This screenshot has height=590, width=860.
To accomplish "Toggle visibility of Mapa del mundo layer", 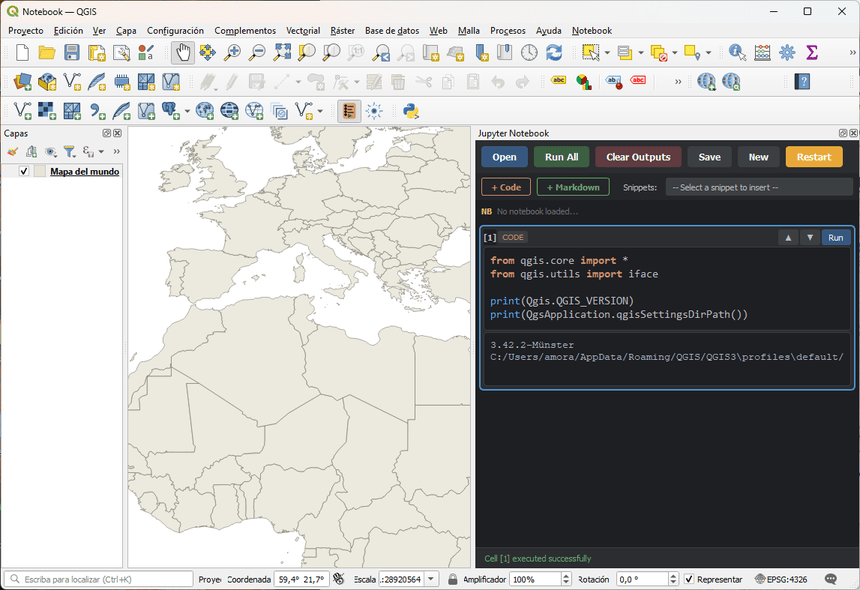I will [x=24, y=171].
